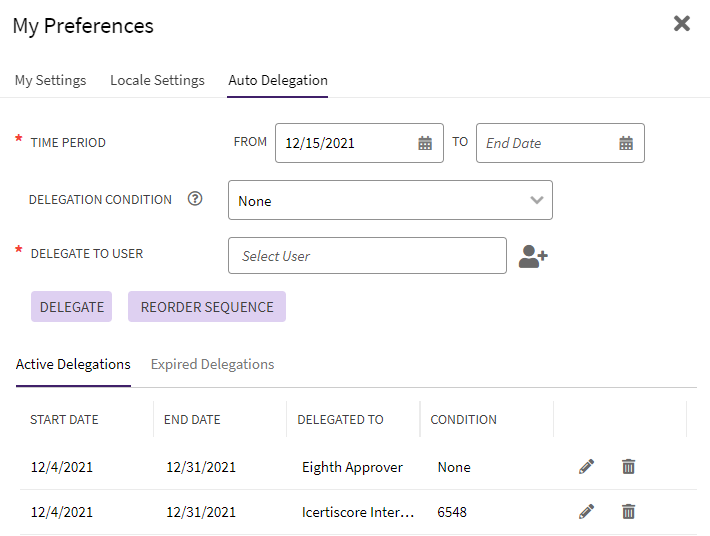
Task: Delete the Eighth Approver delegation
Action: 628,467
